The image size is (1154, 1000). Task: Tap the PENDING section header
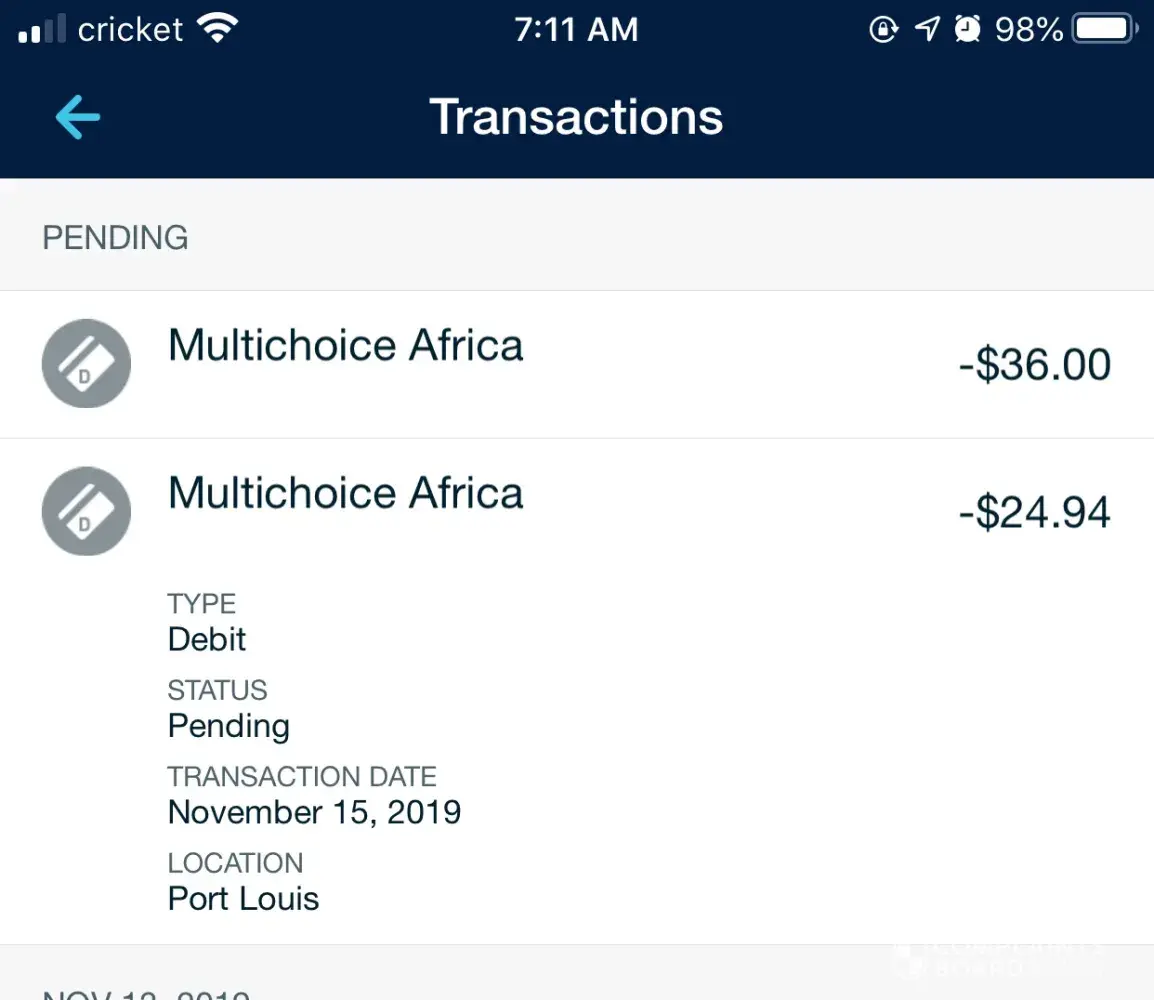tap(115, 238)
